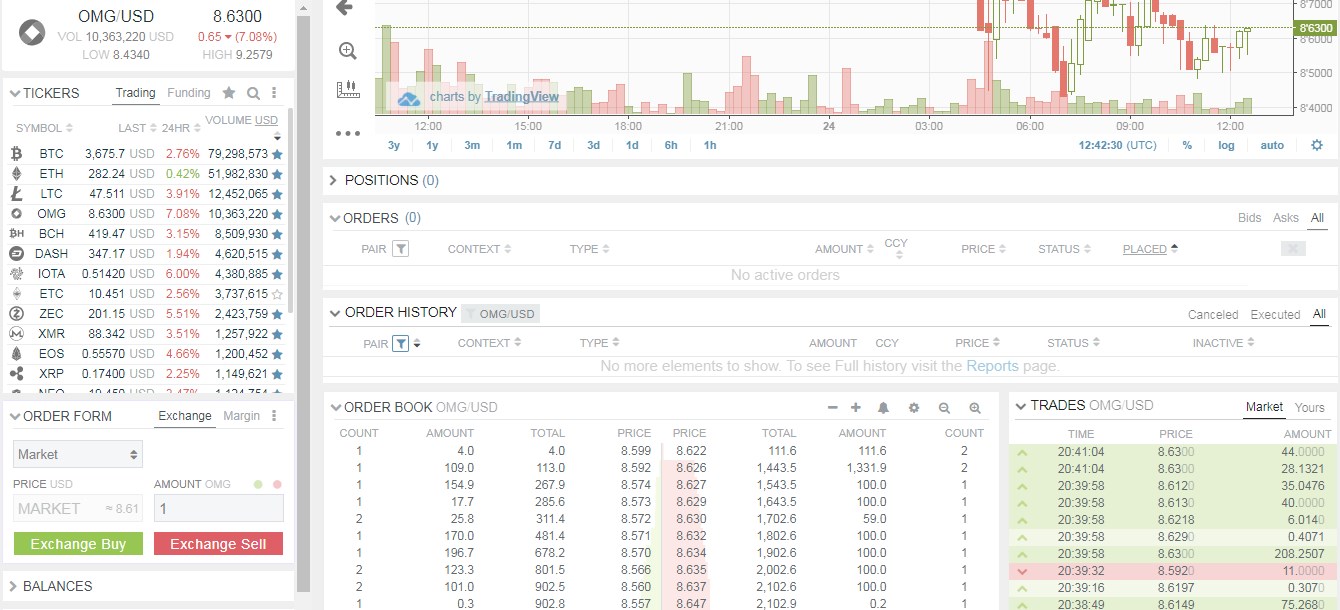Image resolution: width=1340 pixels, height=610 pixels.
Task: Expand the POSITIONS section
Action: click(331, 180)
